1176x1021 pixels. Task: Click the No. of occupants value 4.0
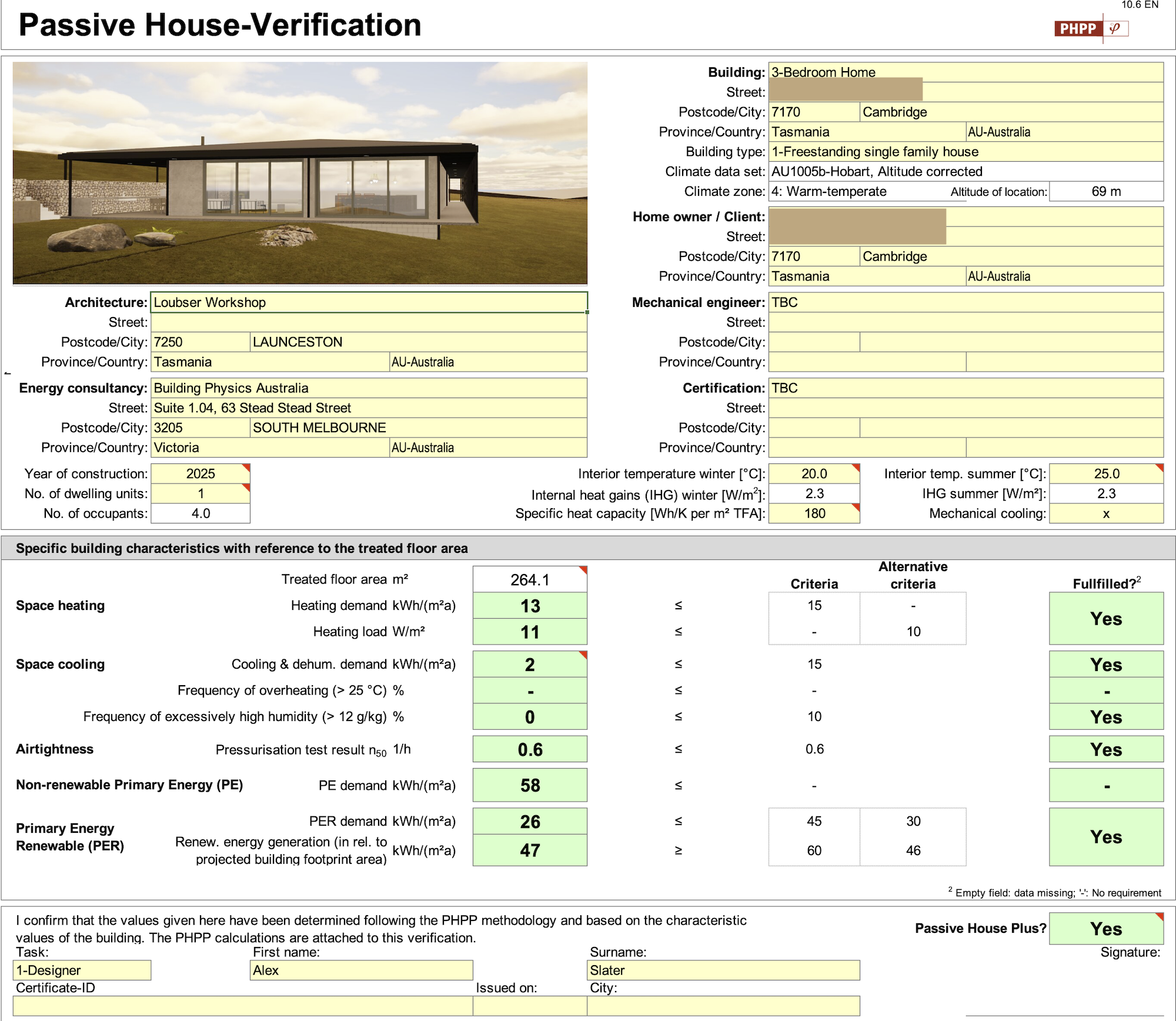(x=201, y=513)
